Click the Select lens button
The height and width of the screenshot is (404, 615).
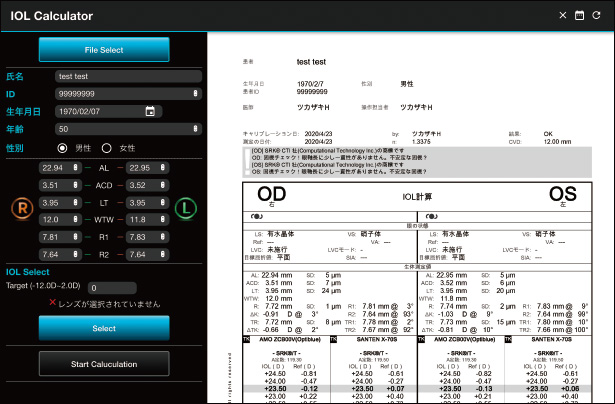pyautogui.click(x=104, y=328)
